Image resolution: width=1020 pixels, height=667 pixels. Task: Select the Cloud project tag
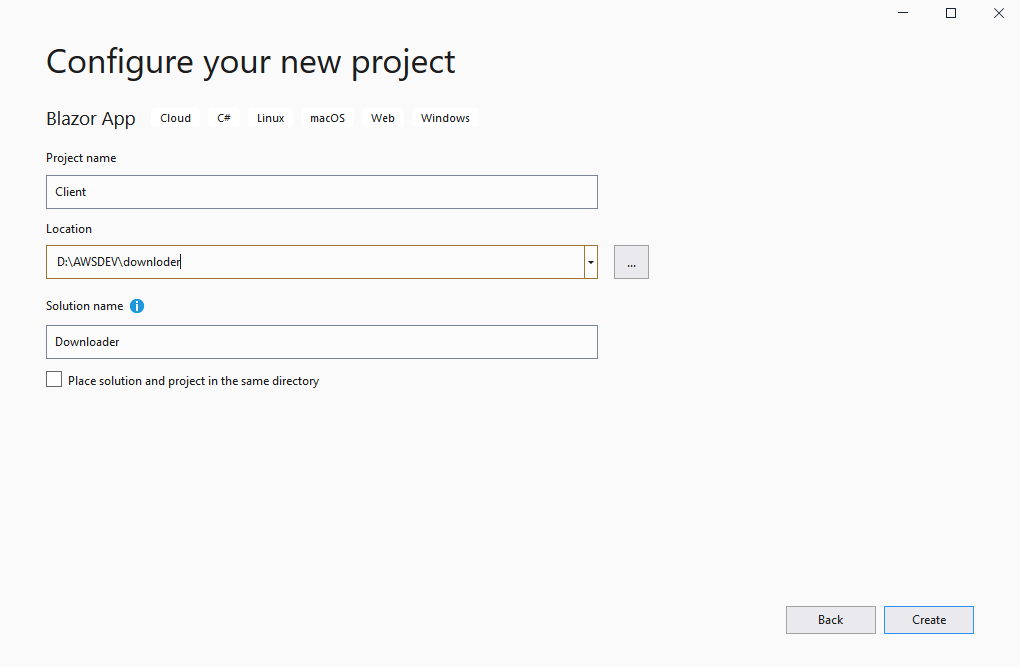[x=175, y=117]
